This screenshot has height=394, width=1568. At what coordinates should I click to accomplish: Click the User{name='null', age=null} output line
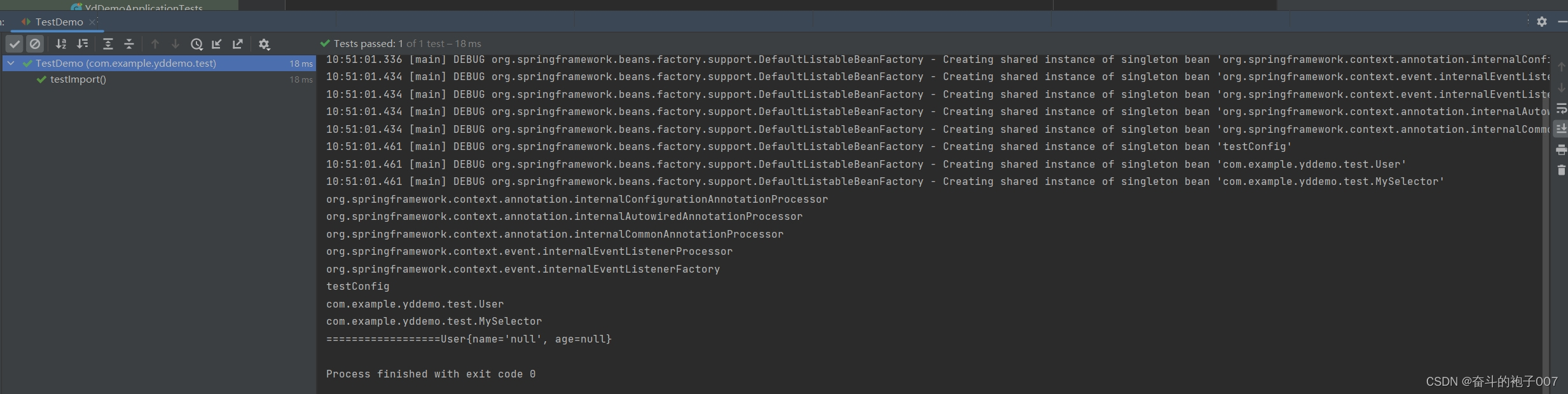click(469, 339)
